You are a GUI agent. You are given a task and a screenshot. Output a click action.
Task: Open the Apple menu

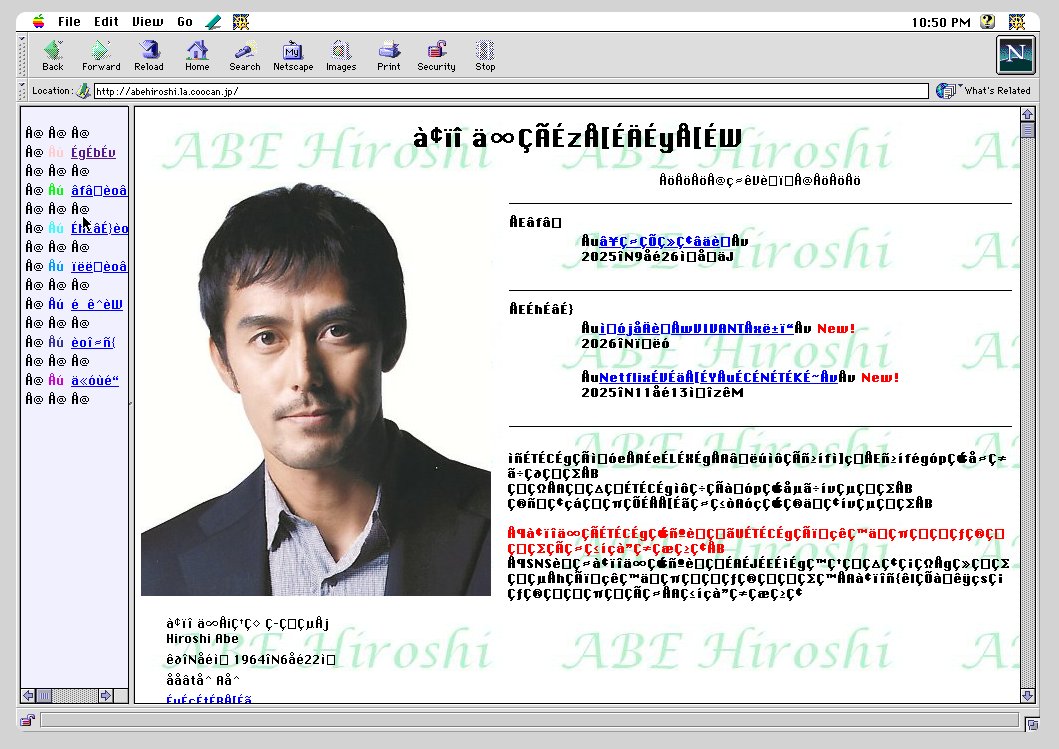coord(39,22)
